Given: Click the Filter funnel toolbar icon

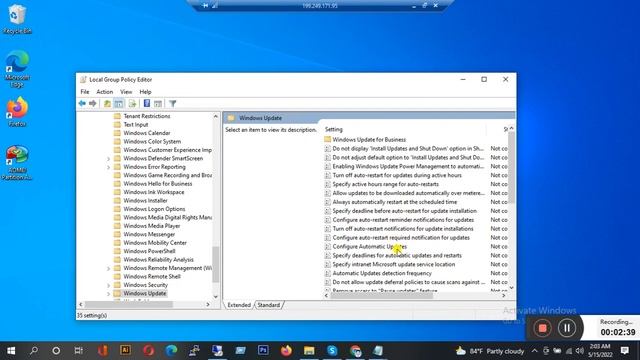Looking at the screenshot, I should [x=173, y=104].
